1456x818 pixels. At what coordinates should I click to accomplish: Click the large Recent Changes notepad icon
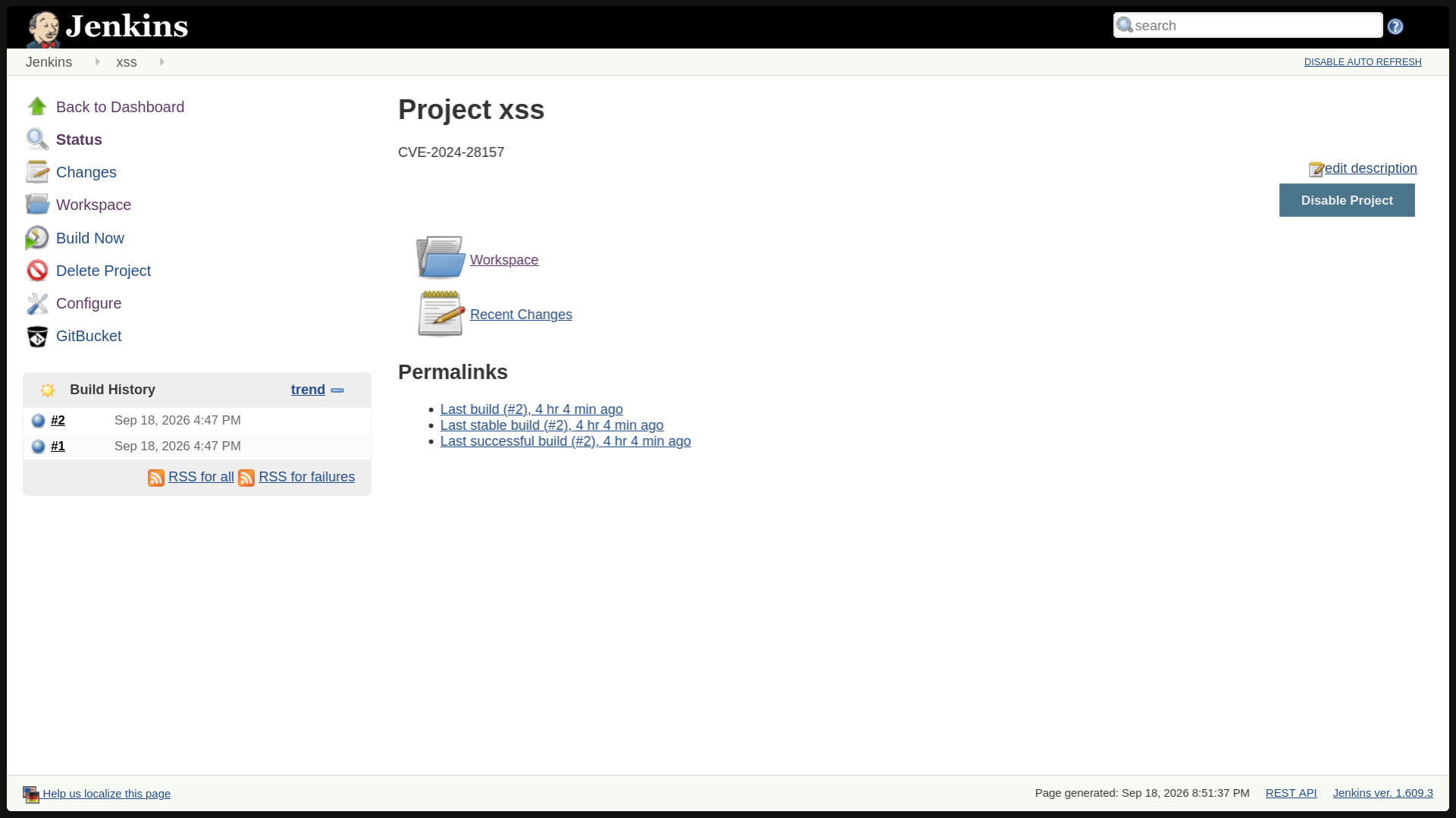pyautogui.click(x=441, y=313)
